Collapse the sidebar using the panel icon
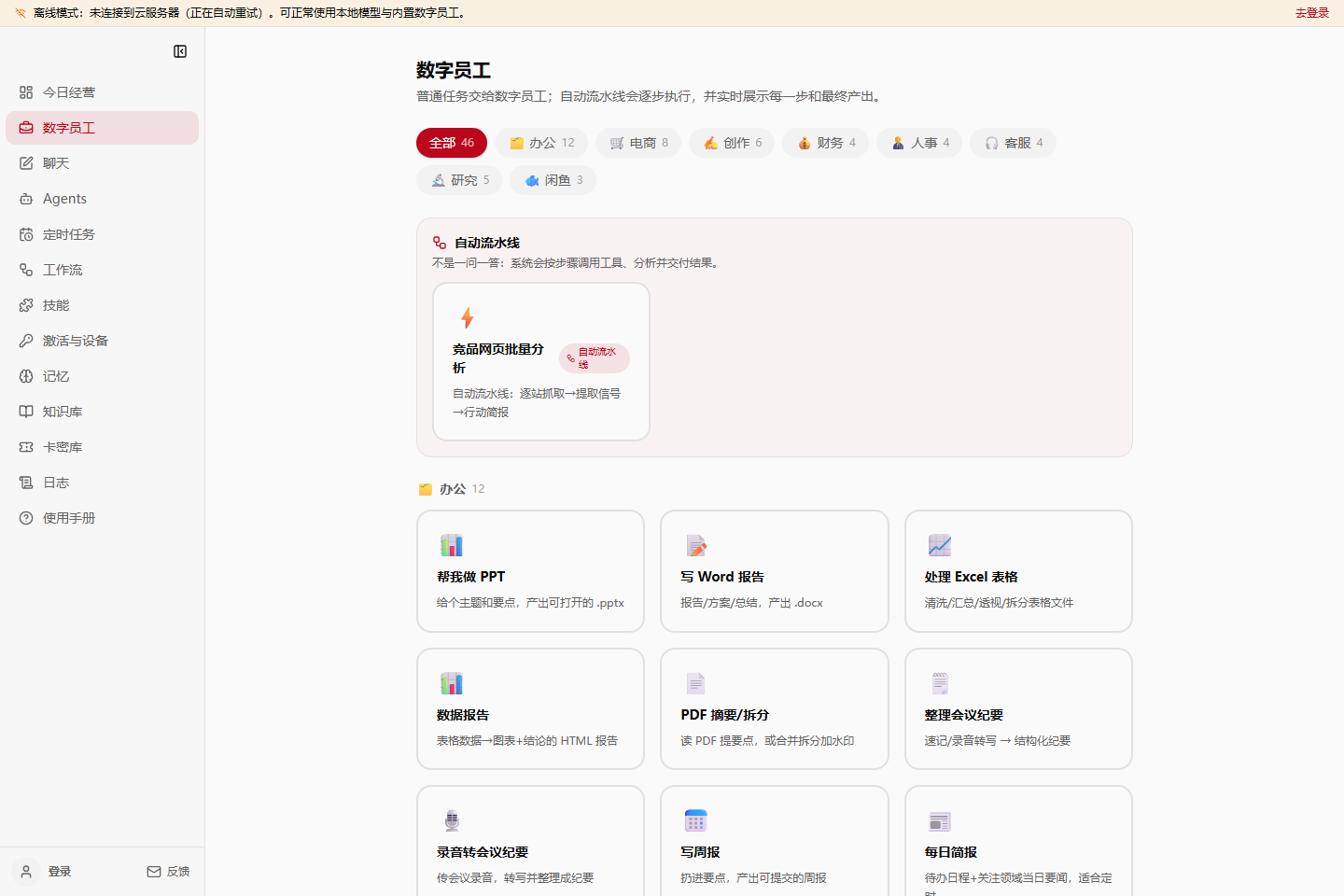Image resolution: width=1344 pixels, height=896 pixels. pyautogui.click(x=180, y=51)
